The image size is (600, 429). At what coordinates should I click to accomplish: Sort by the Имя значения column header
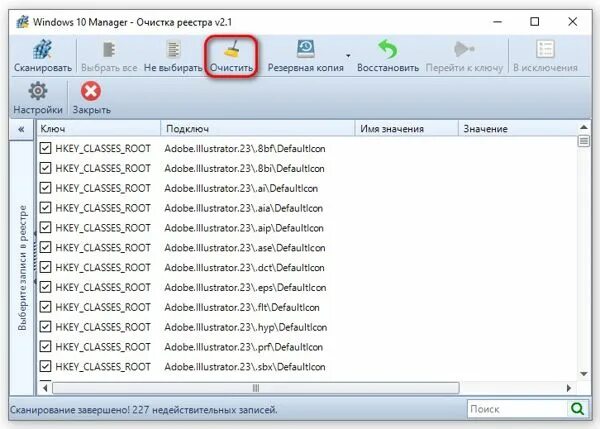tap(407, 129)
